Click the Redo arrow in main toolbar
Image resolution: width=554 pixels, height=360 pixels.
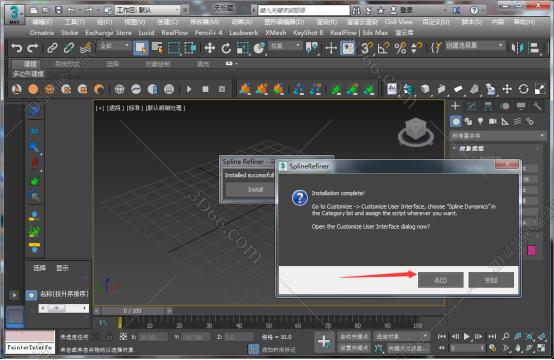click(33, 48)
